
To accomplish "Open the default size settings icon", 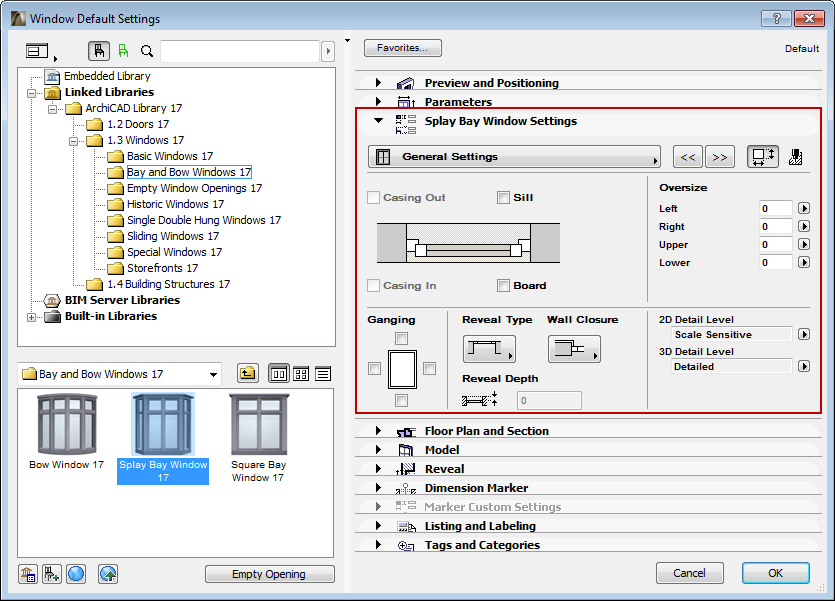I will pyautogui.click(x=762, y=156).
